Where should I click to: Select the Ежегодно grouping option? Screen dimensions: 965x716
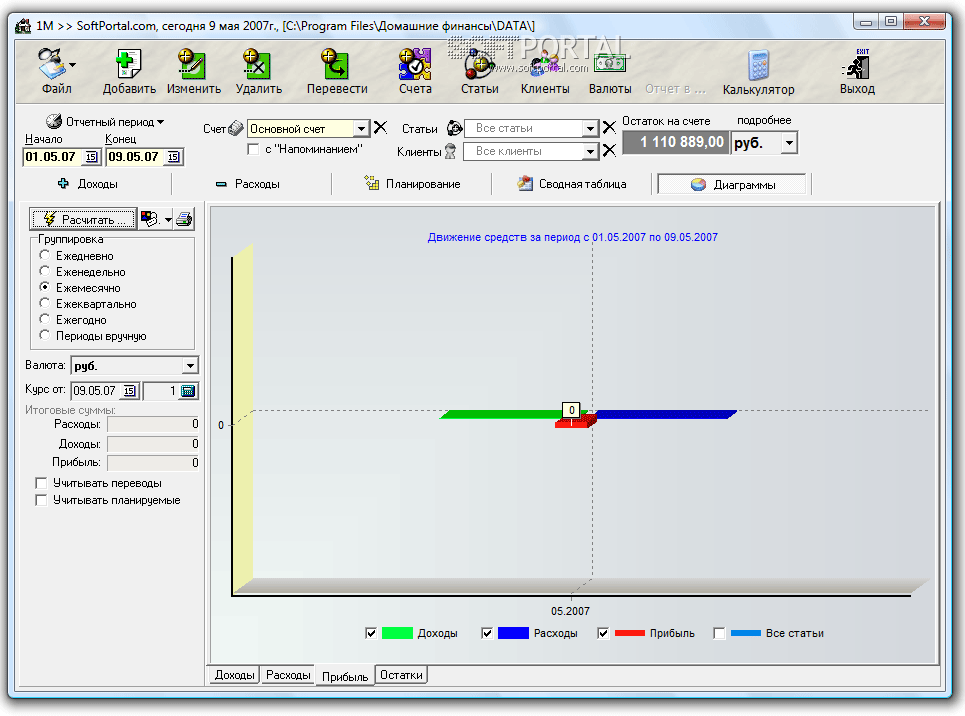pos(44,319)
